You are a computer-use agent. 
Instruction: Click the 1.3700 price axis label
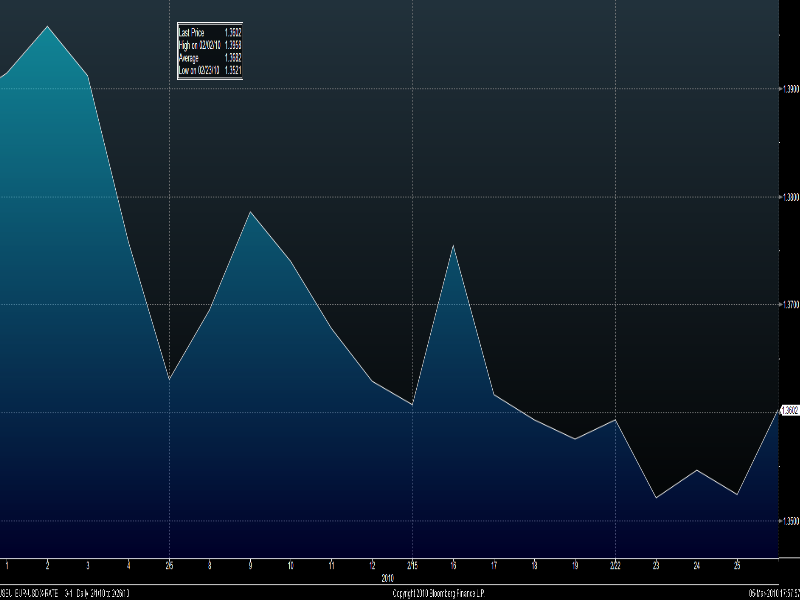tap(791, 305)
